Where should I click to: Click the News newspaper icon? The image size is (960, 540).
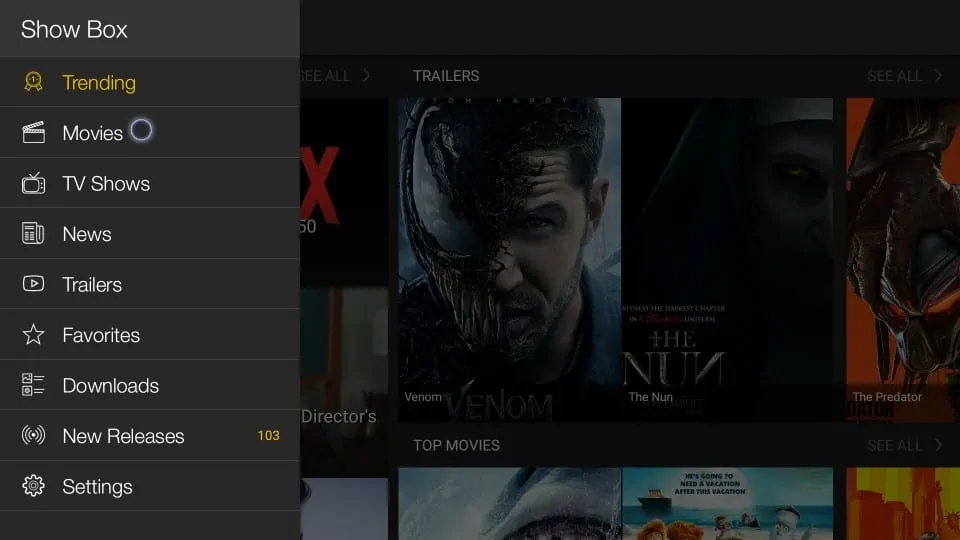pyautogui.click(x=33, y=234)
